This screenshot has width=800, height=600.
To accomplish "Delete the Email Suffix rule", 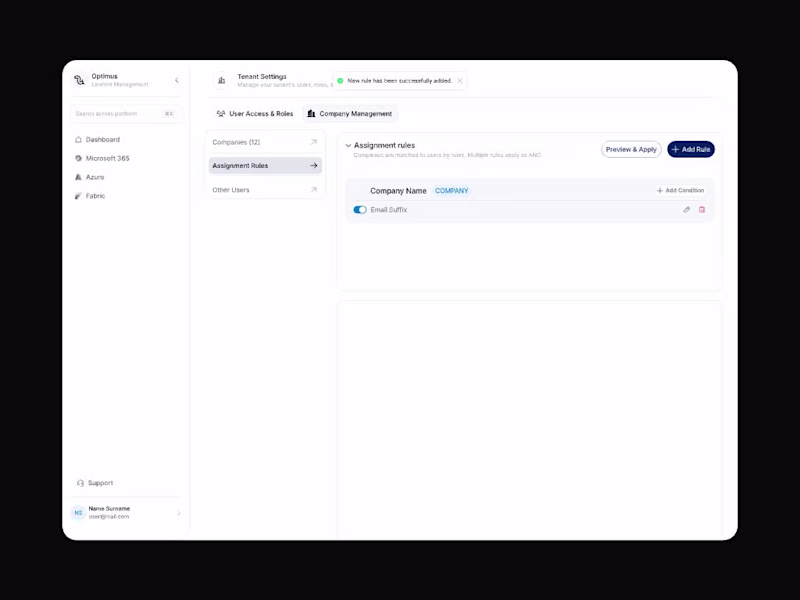I will pos(702,210).
